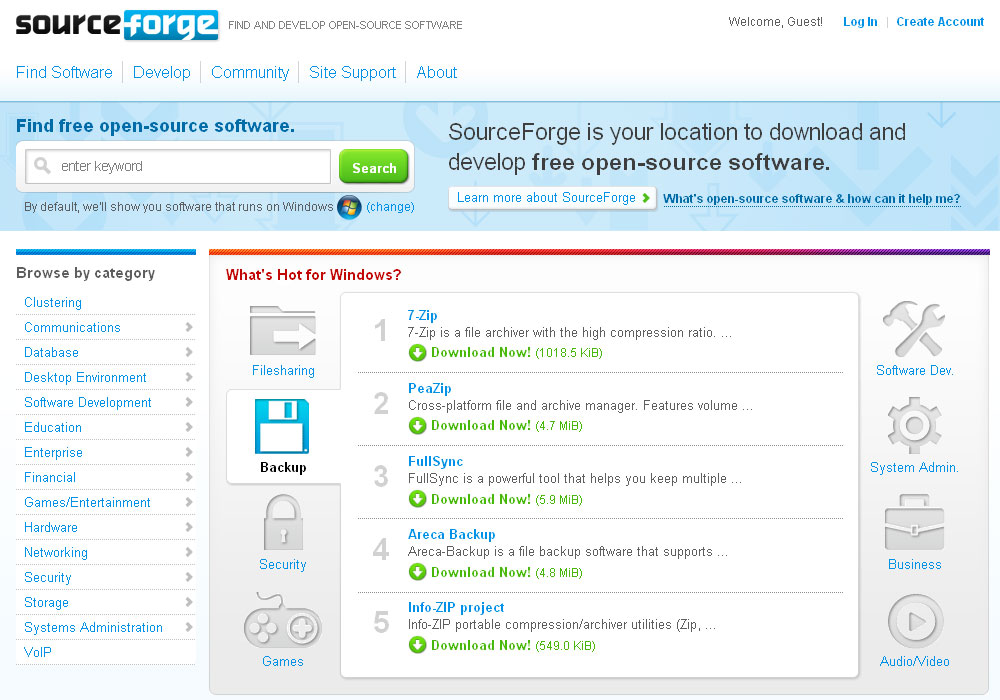Expand the Games/Entertainment category arrow
The width and height of the screenshot is (1000, 700).
[x=189, y=503]
